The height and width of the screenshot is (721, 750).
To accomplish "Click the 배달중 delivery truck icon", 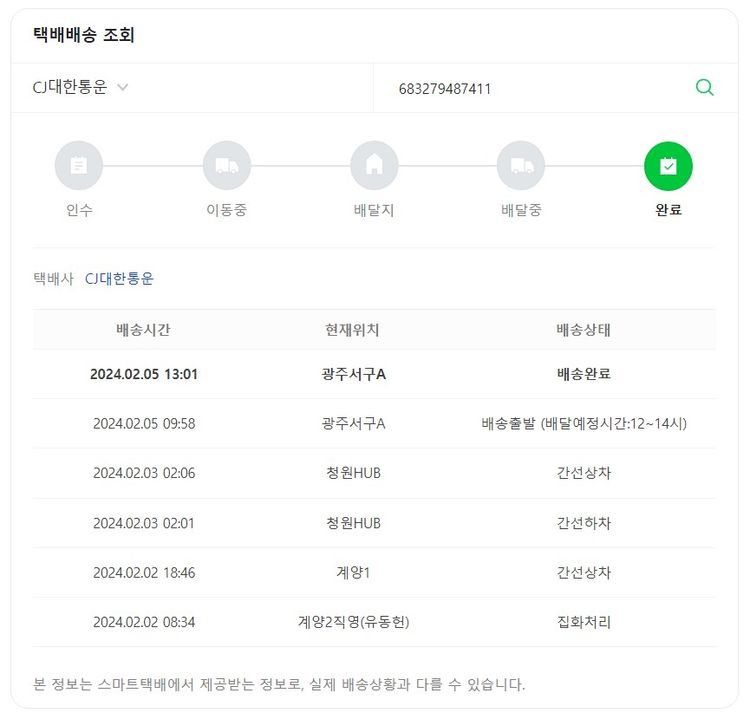I will click(521, 166).
